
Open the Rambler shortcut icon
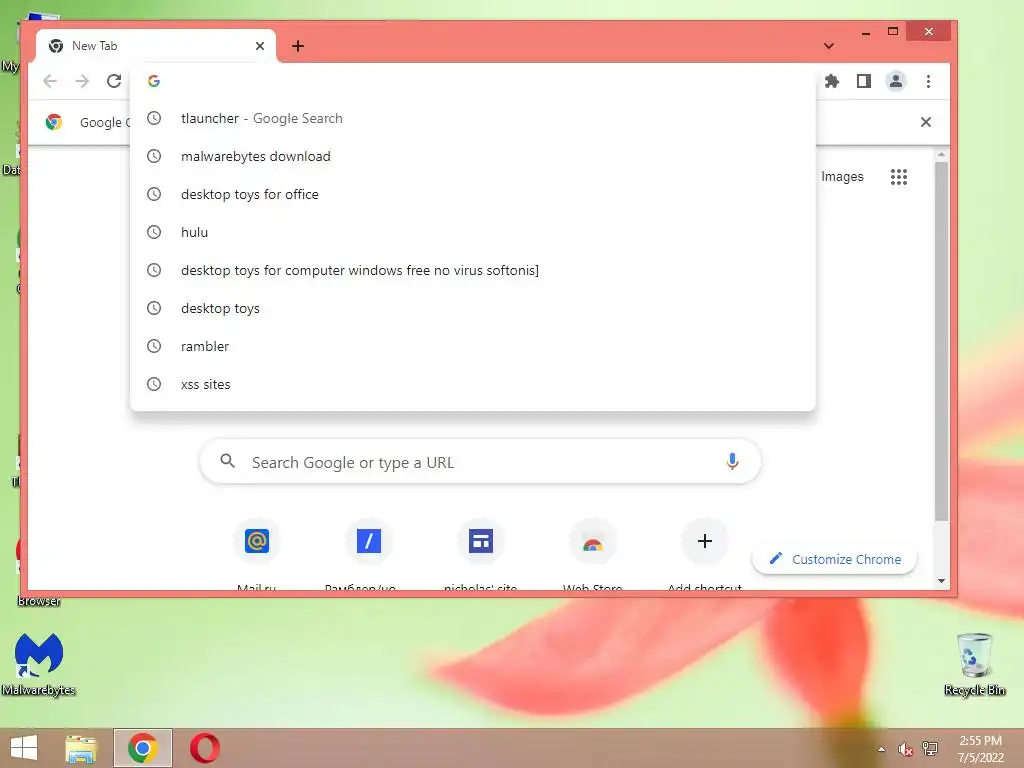(x=368, y=541)
